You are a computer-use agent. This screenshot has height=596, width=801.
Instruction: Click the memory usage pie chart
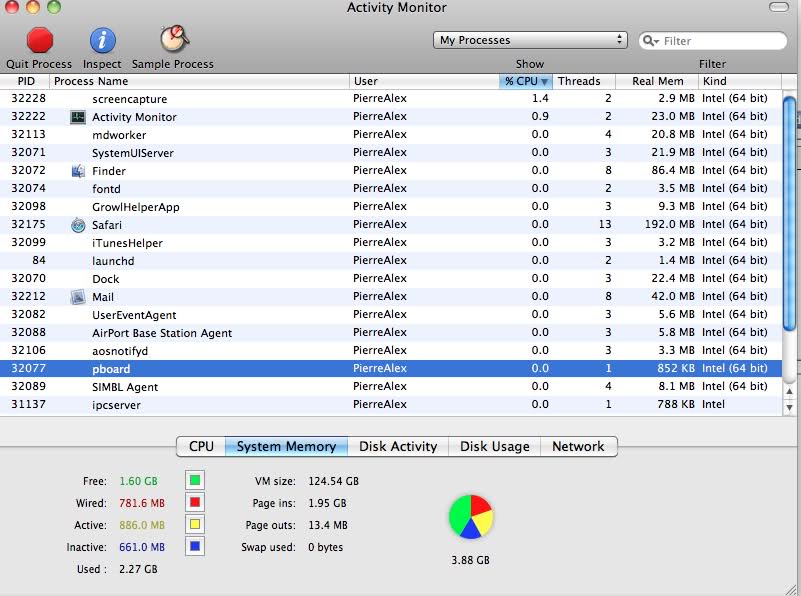(471, 517)
